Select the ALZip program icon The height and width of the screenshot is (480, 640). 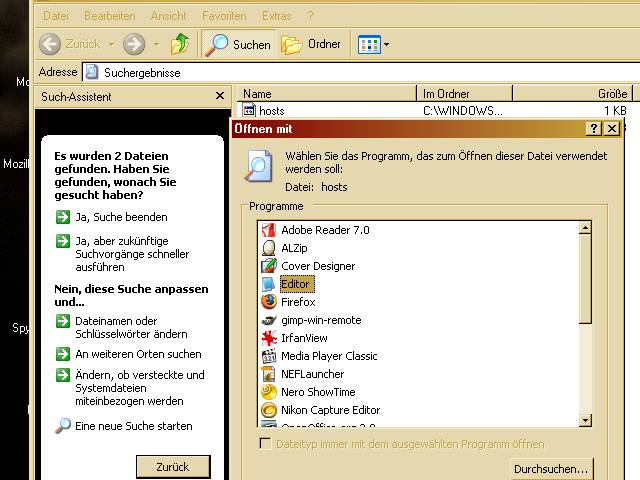(269, 248)
